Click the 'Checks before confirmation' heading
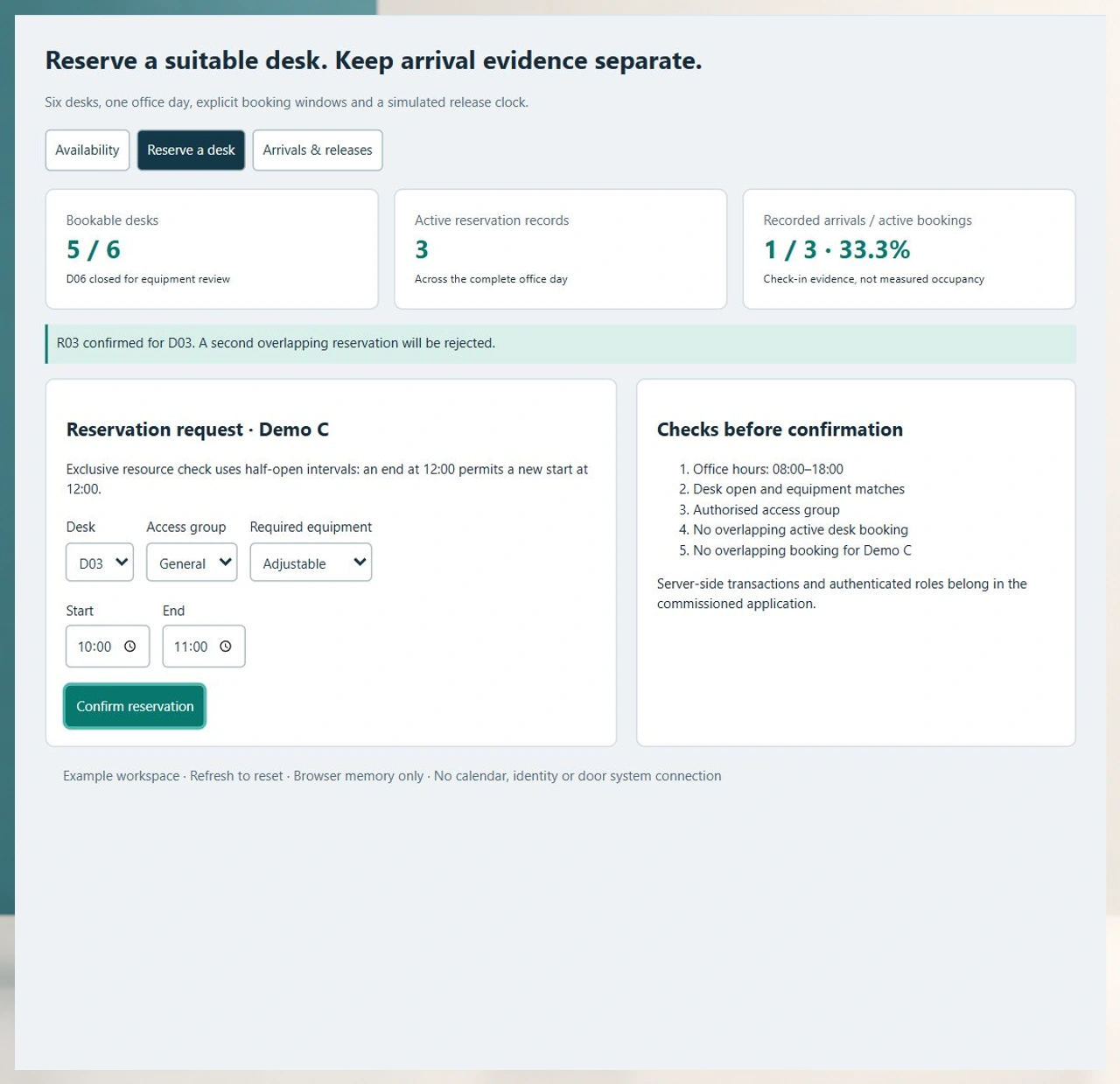This screenshot has height=1084, width=1120. point(780,430)
